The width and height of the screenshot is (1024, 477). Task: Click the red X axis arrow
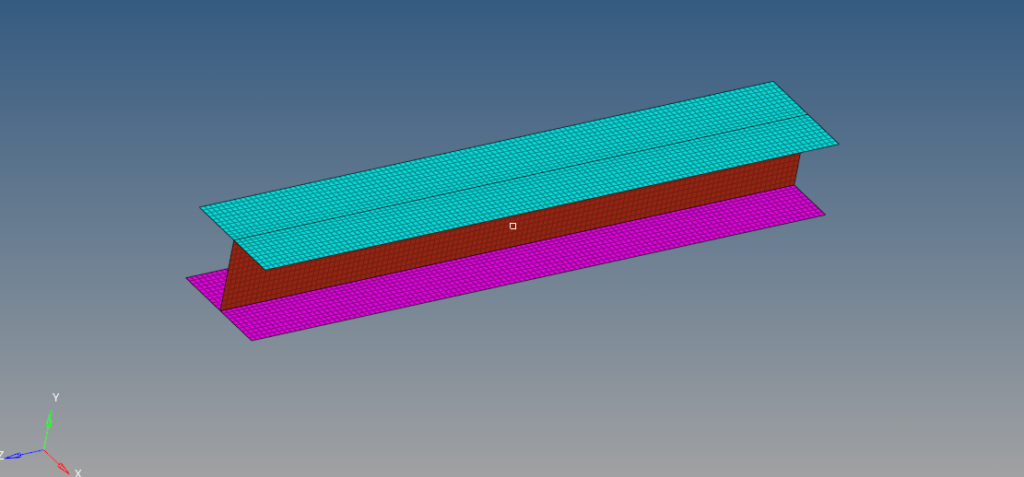pyautogui.click(x=57, y=461)
